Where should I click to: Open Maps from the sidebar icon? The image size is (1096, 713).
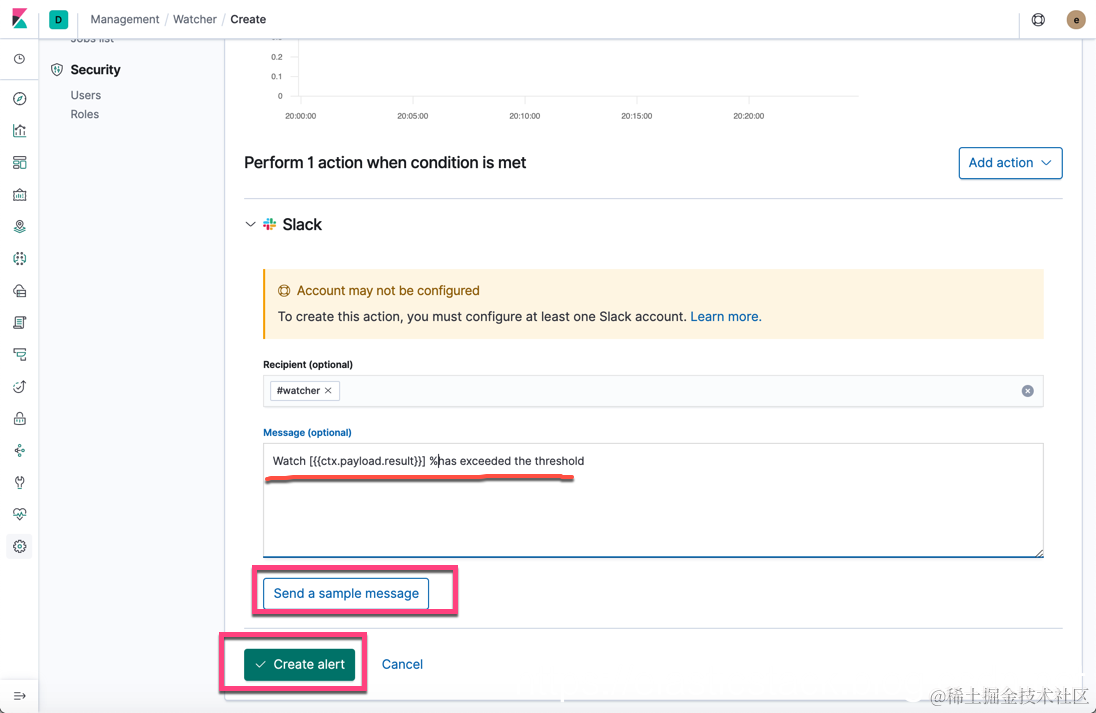click(x=19, y=227)
